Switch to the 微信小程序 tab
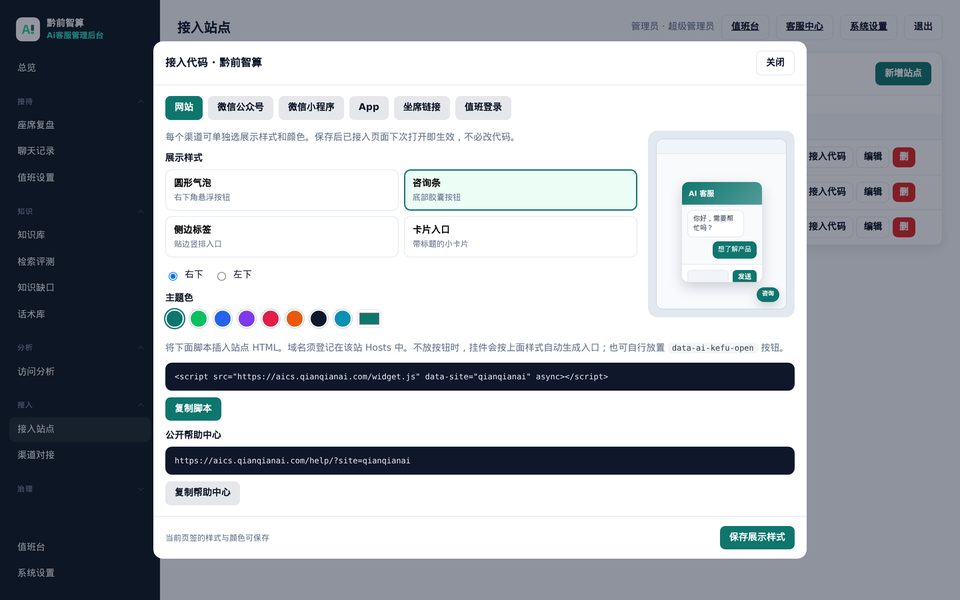The image size is (960, 600). tap(311, 107)
